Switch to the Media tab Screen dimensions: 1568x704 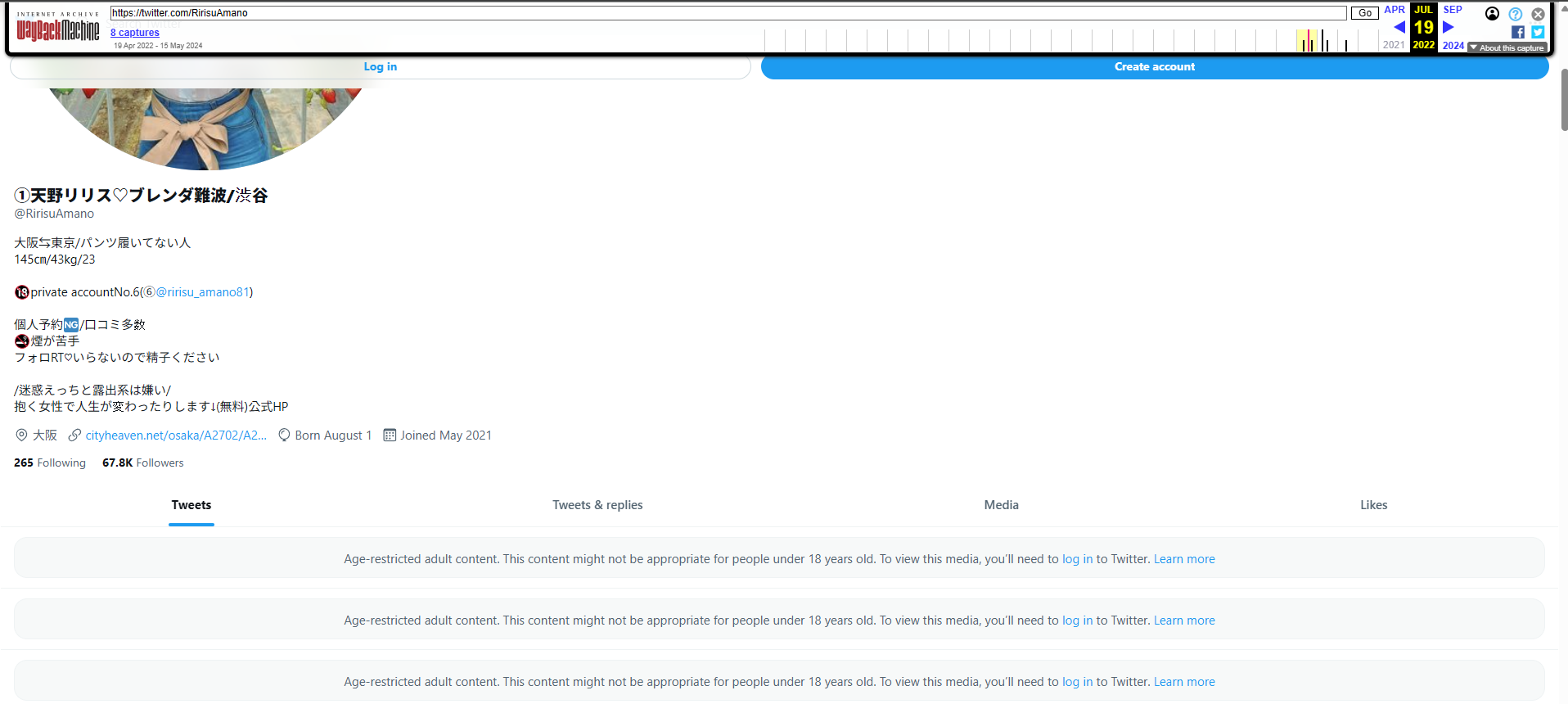point(1001,505)
